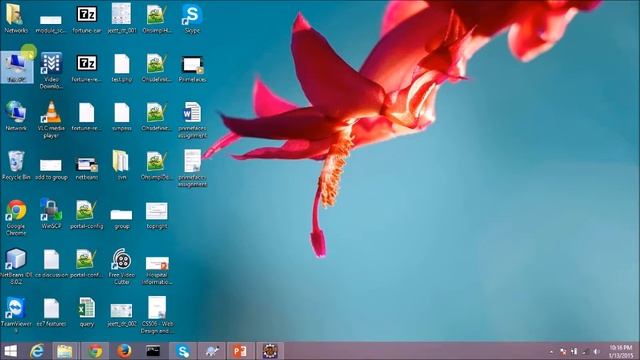The width and height of the screenshot is (640, 360).
Task: Select the fortune-re... 7-Zip archive icon
Action: [x=87, y=68]
